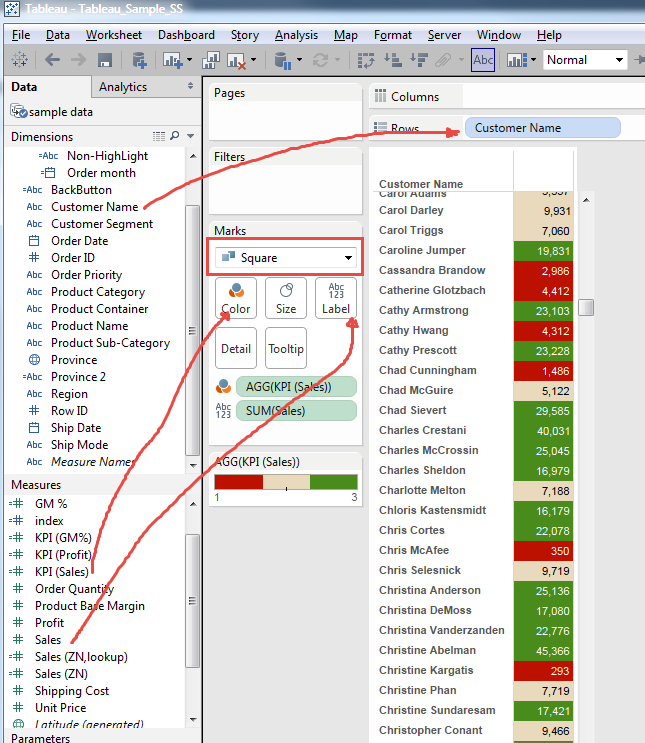This screenshot has width=645, height=743.
Task: Click the Clear Sheet icon
Action: click(x=236, y=61)
